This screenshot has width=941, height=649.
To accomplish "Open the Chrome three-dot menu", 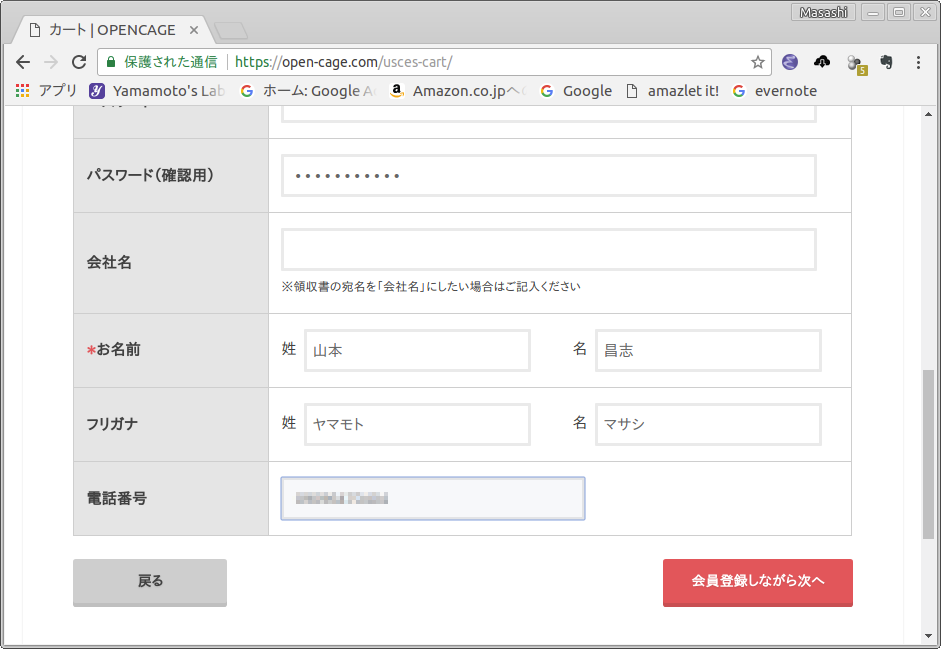I will click(x=918, y=62).
